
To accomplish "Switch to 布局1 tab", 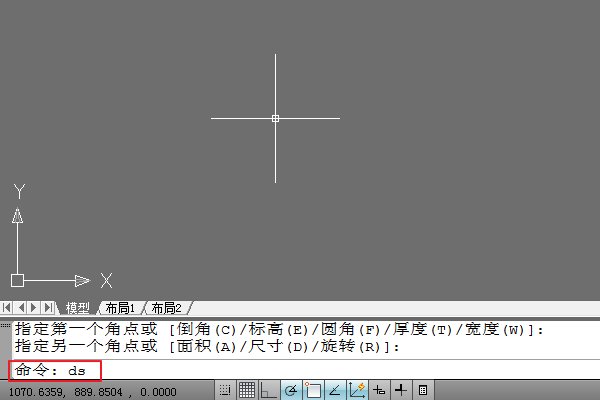I will pos(120,308).
